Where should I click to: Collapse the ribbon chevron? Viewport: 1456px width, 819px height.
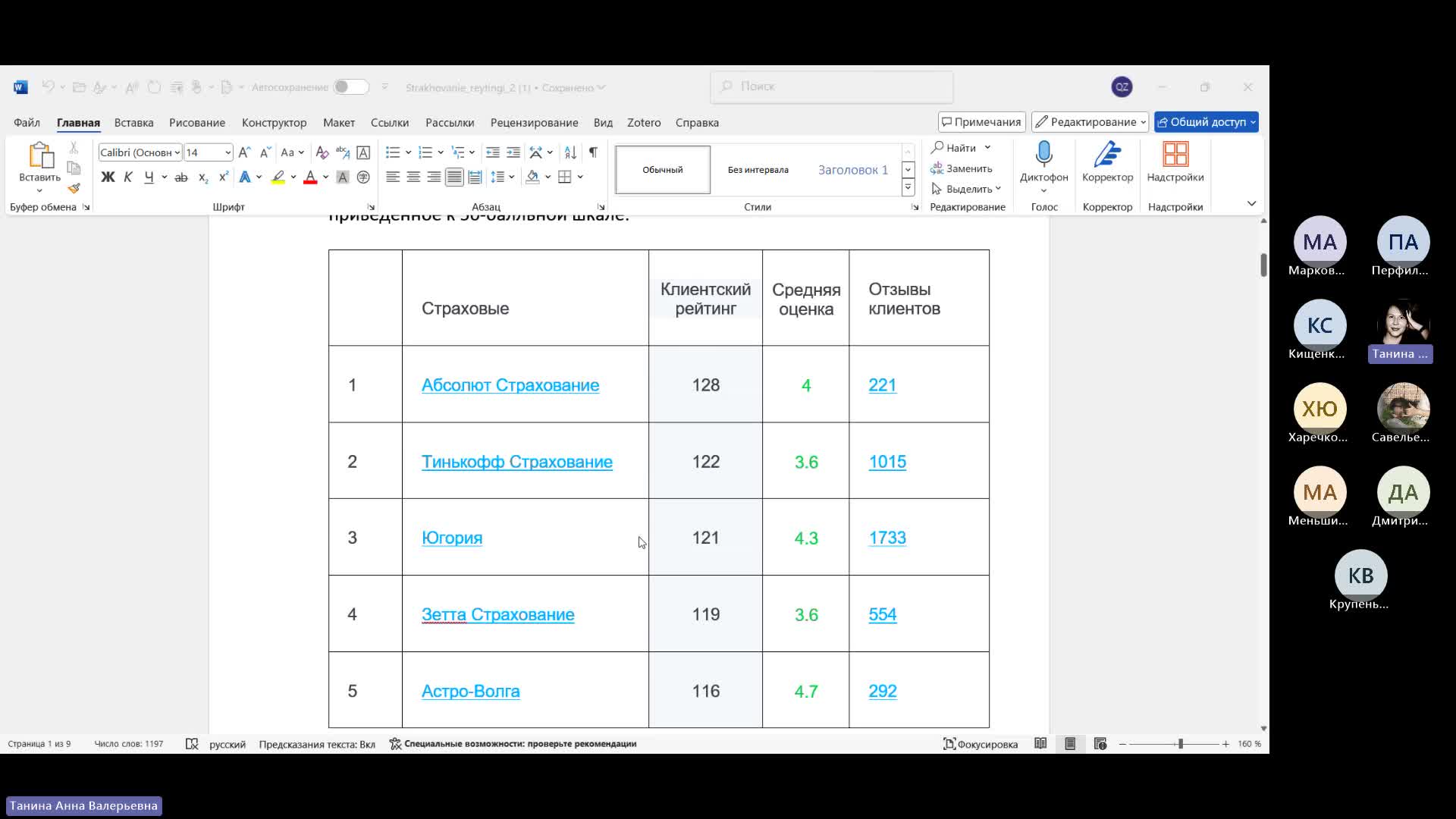click(1251, 203)
